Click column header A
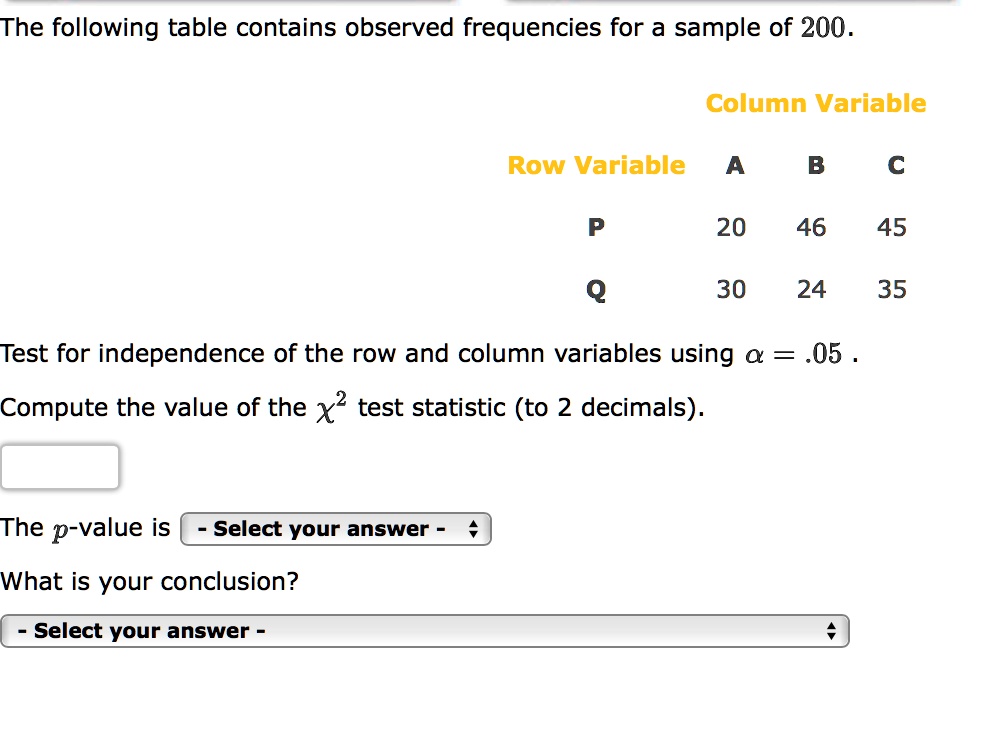994x738 pixels. pyautogui.click(x=735, y=165)
